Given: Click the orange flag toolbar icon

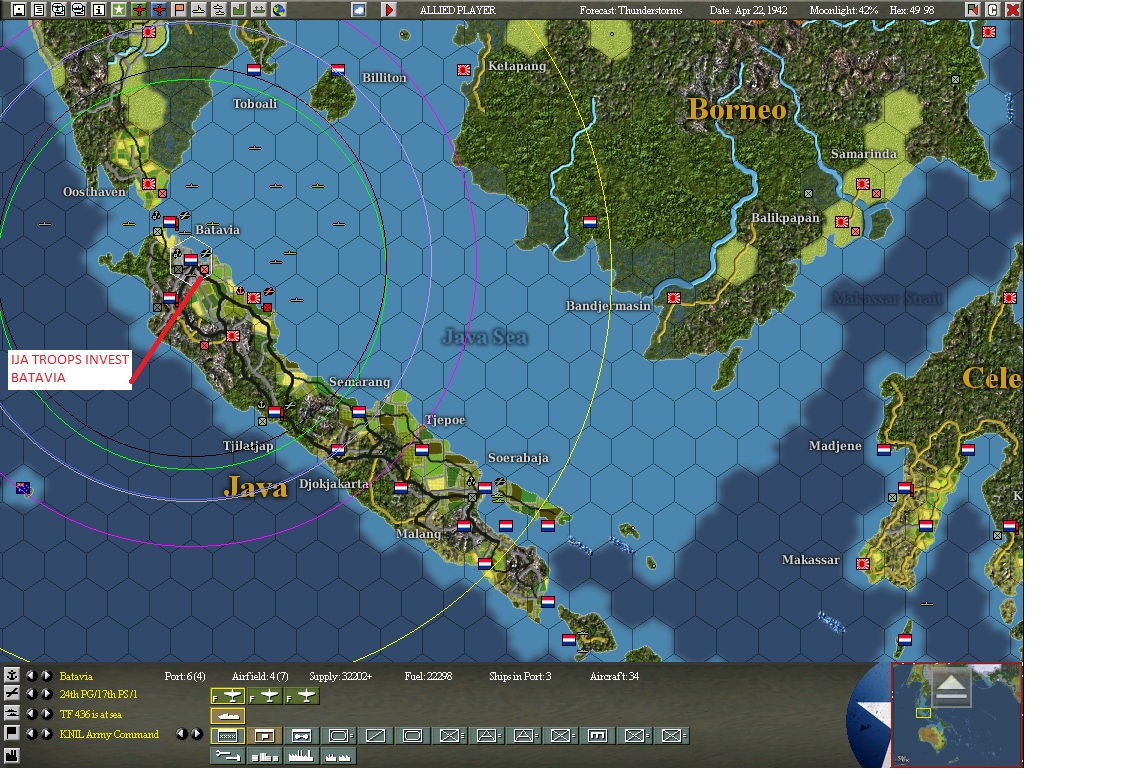Looking at the screenshot, I should tap(179, 9).
